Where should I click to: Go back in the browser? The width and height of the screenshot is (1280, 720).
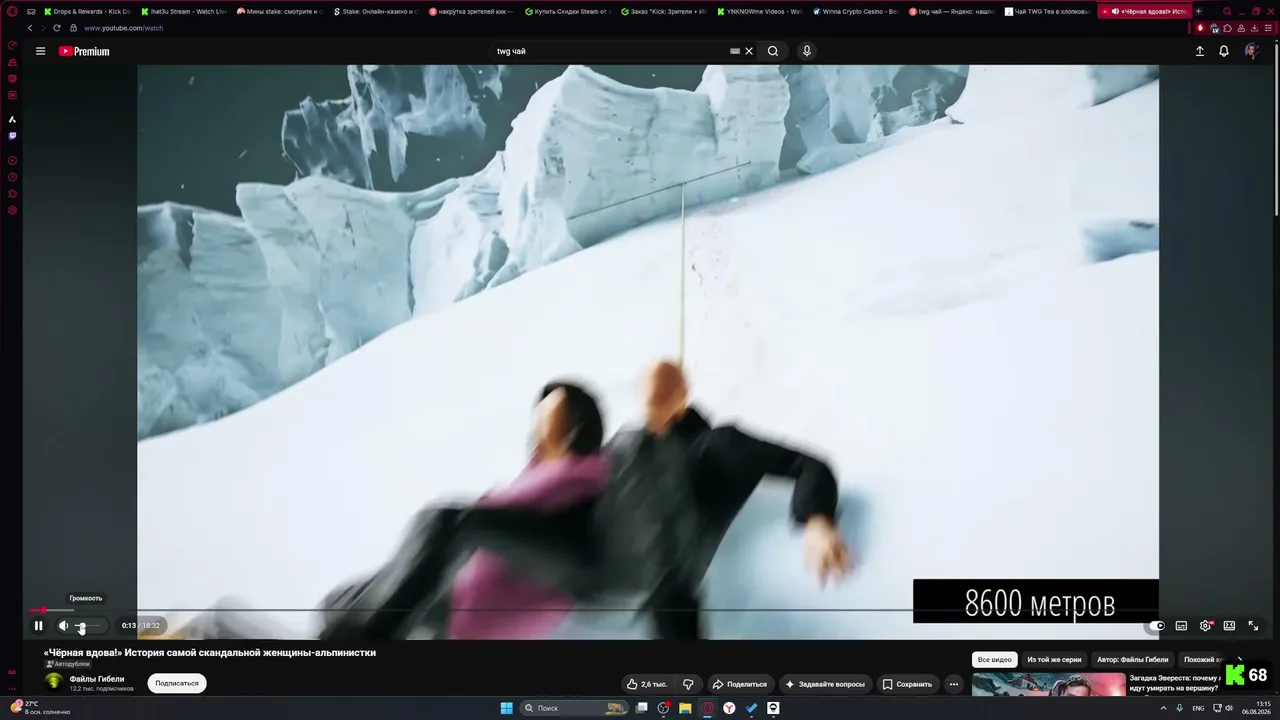coord(30,28)
